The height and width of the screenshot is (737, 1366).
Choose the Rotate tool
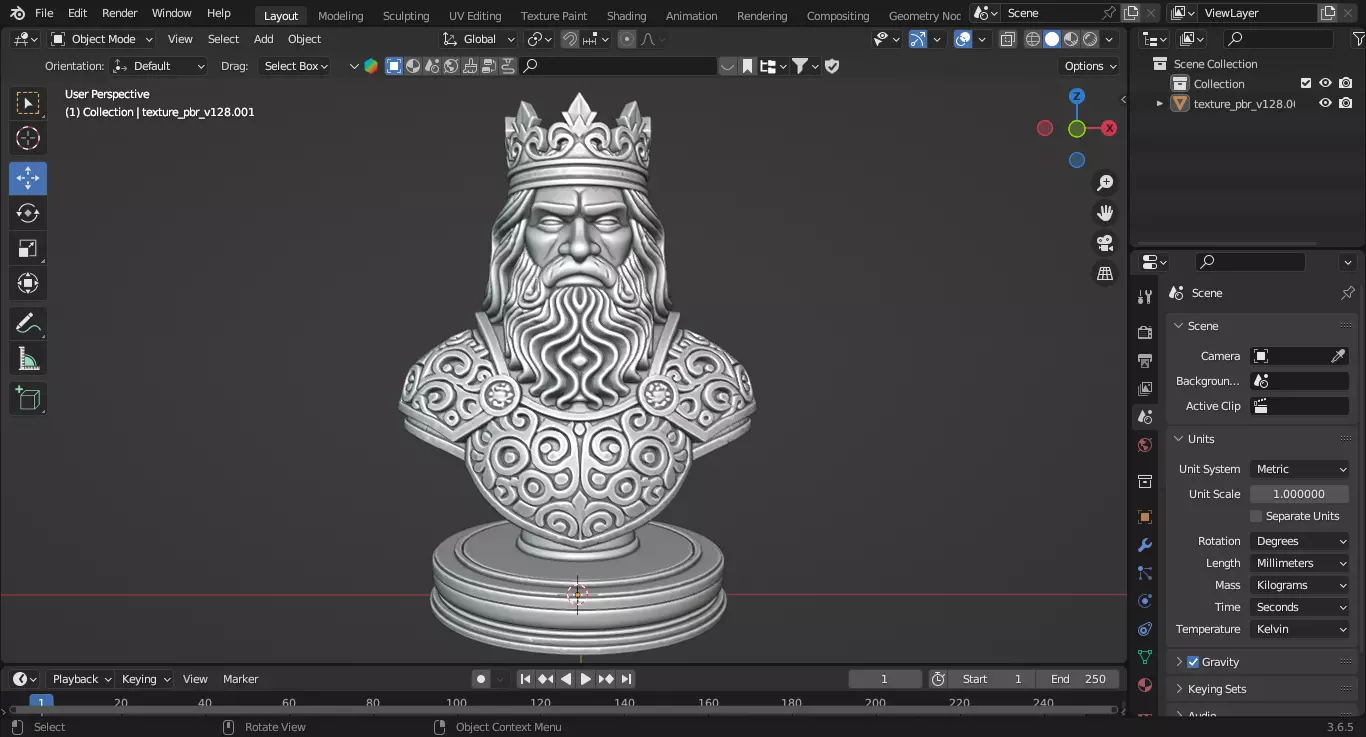pyautogui.click(x=28, y=213)
